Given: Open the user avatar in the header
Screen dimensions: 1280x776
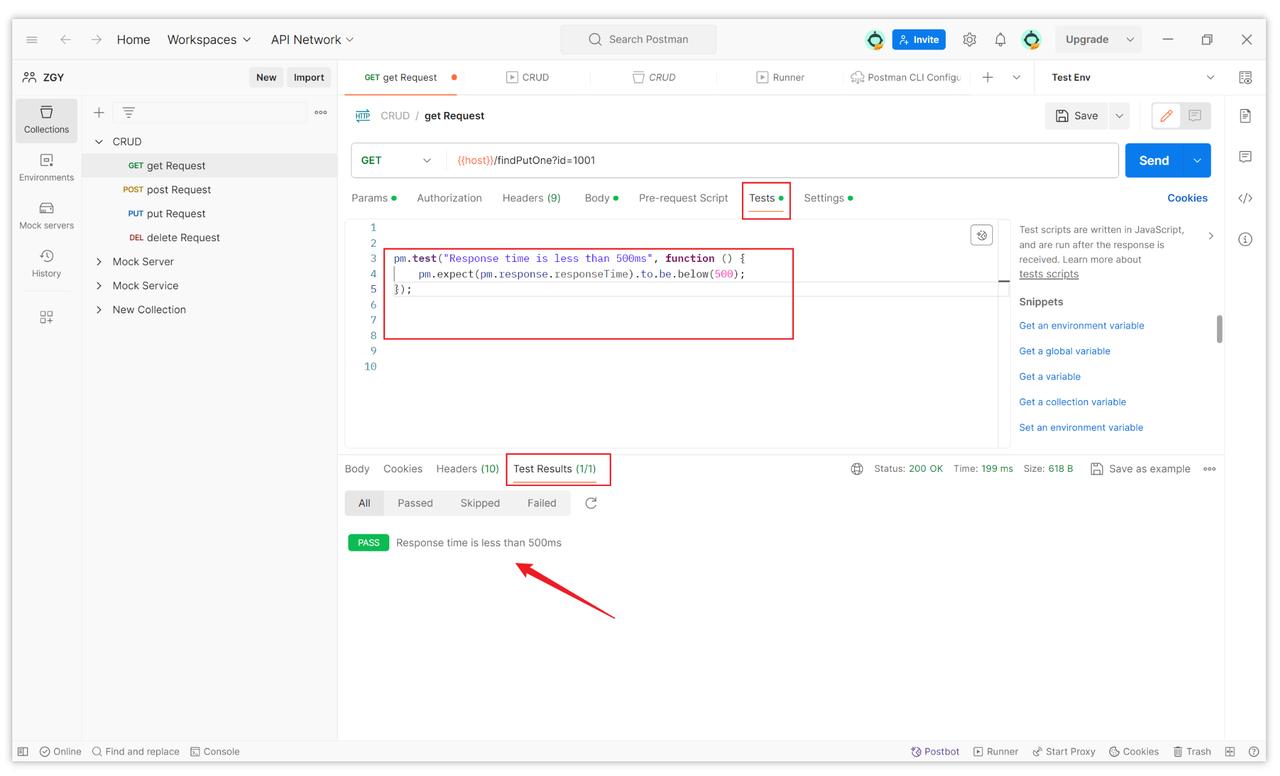Looking at the screenshot, I should tap(1031, 40).
